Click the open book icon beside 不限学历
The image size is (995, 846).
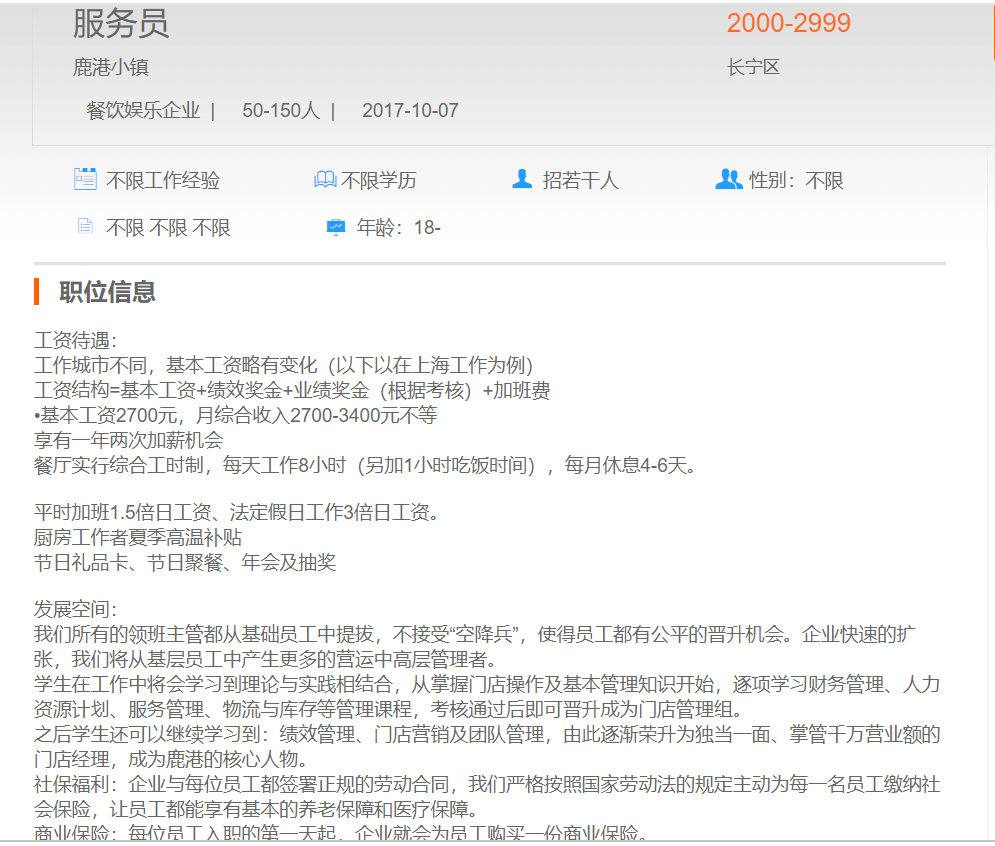[x=325, y=180]
